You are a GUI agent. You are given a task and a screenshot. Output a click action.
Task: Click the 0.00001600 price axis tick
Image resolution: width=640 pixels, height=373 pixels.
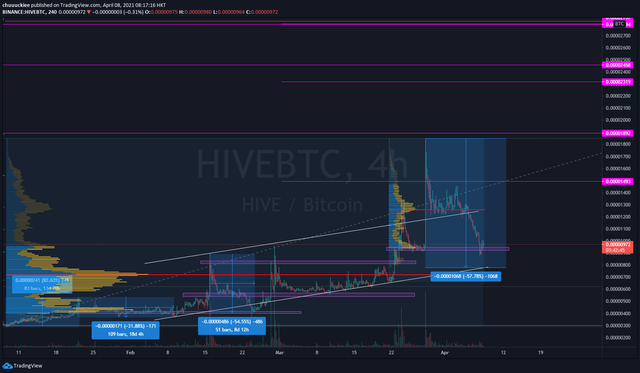tap(618, 169)
